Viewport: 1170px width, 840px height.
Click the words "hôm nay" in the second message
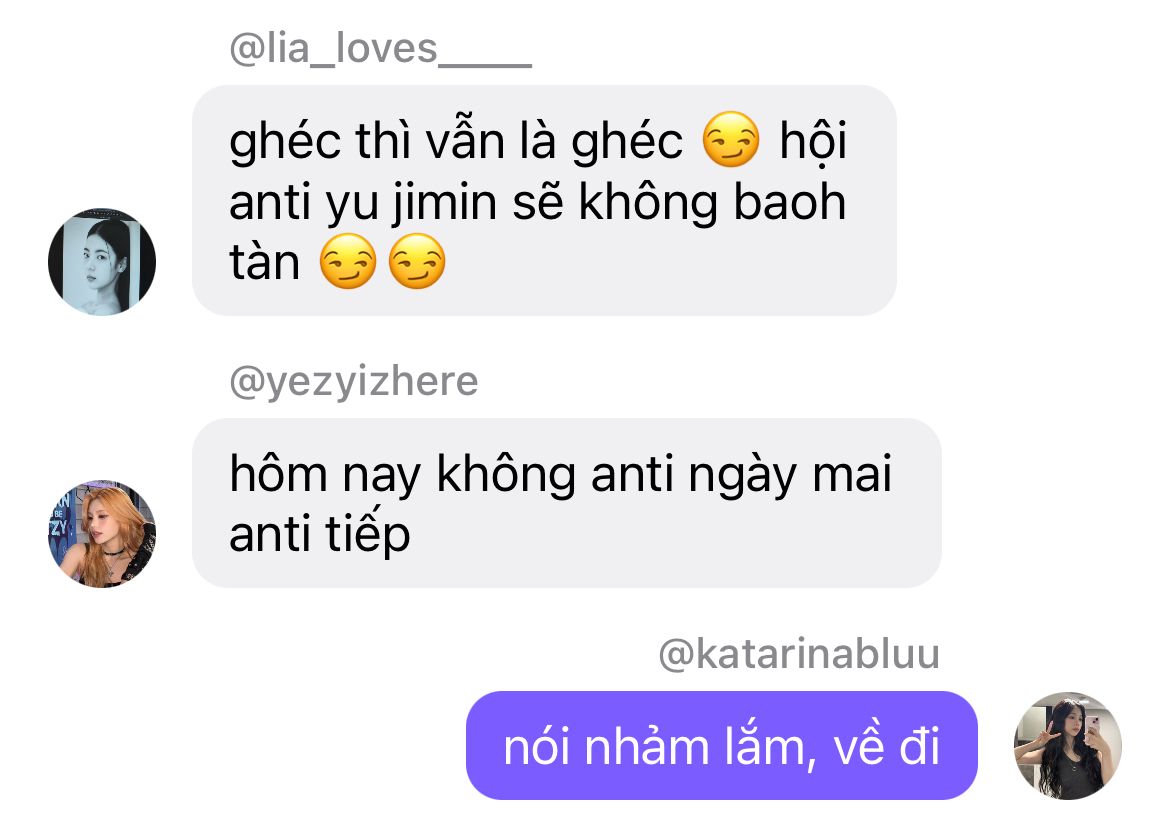[x=325, y=475]
